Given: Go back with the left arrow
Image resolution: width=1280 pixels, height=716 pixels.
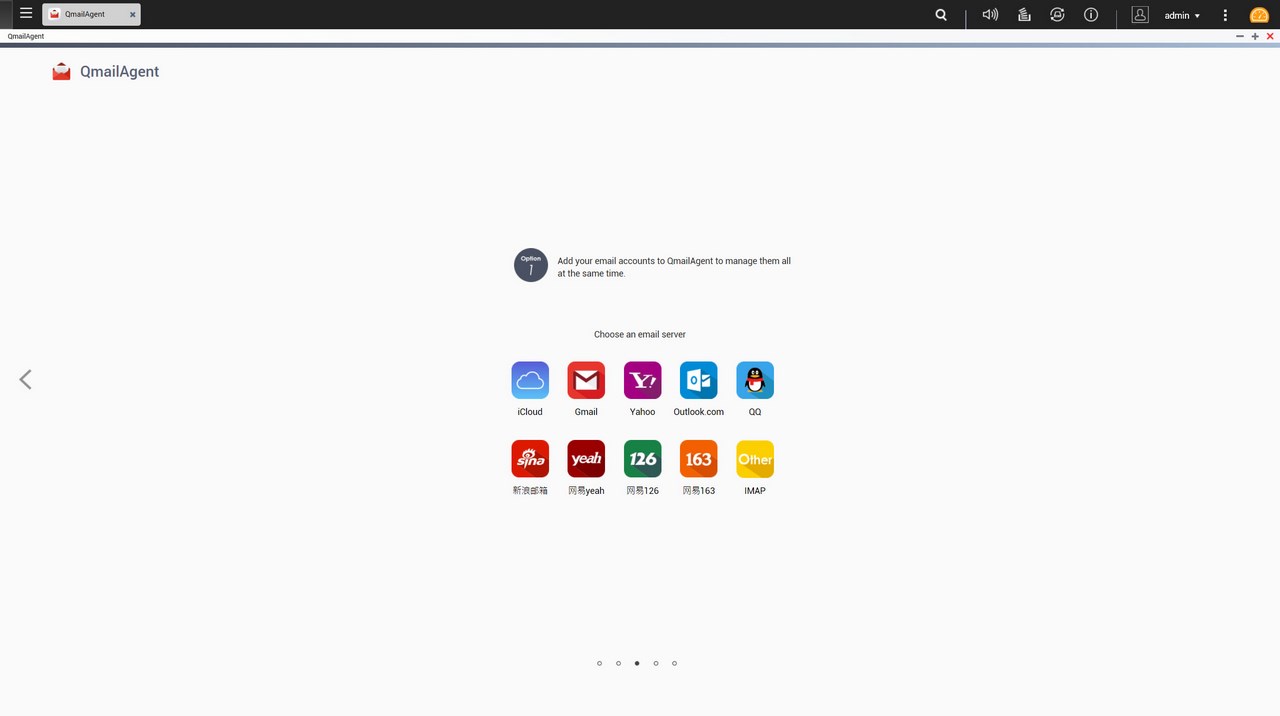Looking at the screenshot, I should point(26,379).
